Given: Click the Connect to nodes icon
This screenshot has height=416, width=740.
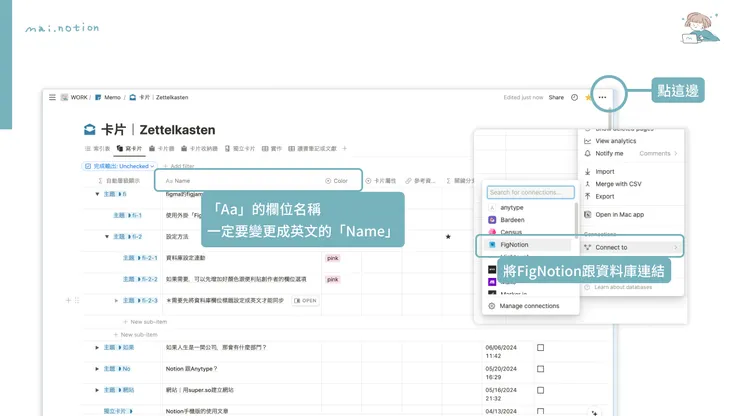Looking at the screenshot, I should (588, 247).
